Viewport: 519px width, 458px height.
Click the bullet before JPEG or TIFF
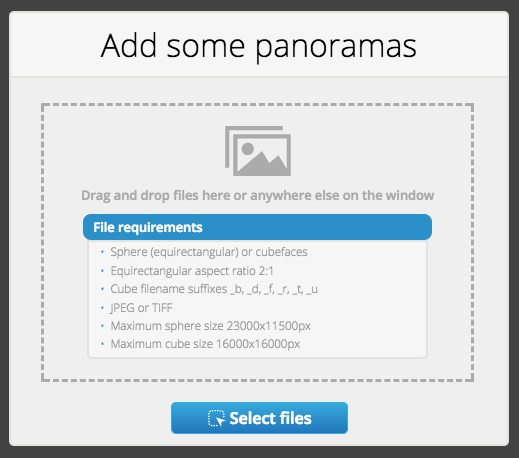pyautogui.click(x=102, y=308)
